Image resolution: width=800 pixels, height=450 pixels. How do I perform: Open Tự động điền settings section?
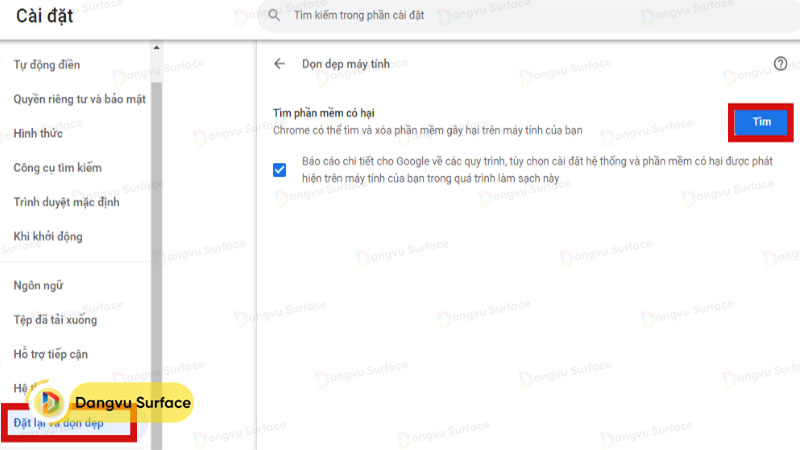(x=47, y=65)
